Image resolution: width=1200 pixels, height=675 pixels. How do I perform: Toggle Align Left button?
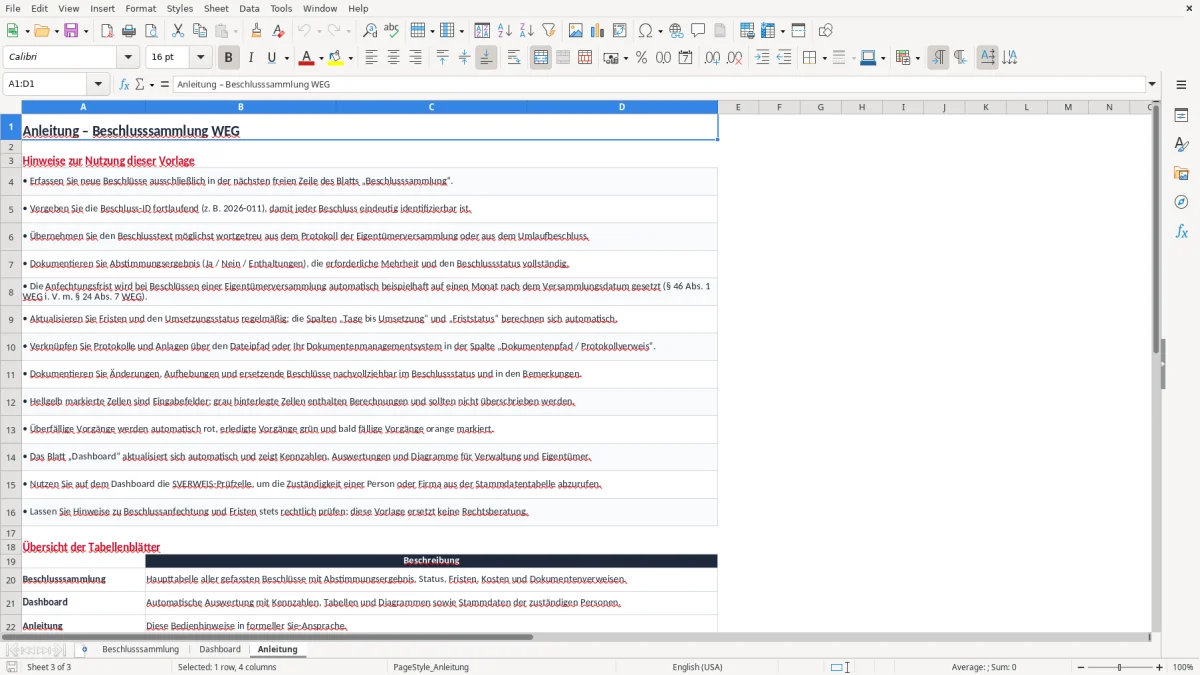tap(371, 58)
